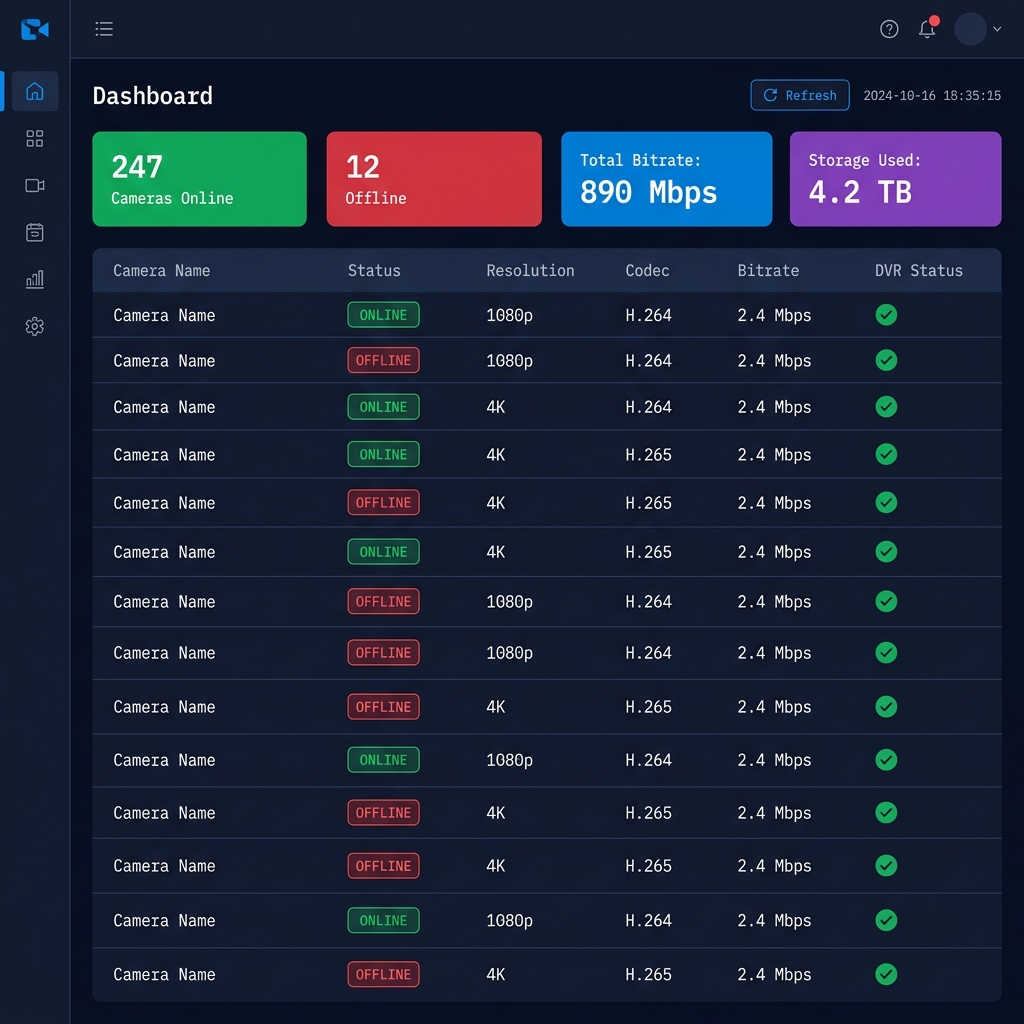Click the ONLINE badge in the first table row
The width and height of the screenshot is (1024, 1024).
click(383, 315)
